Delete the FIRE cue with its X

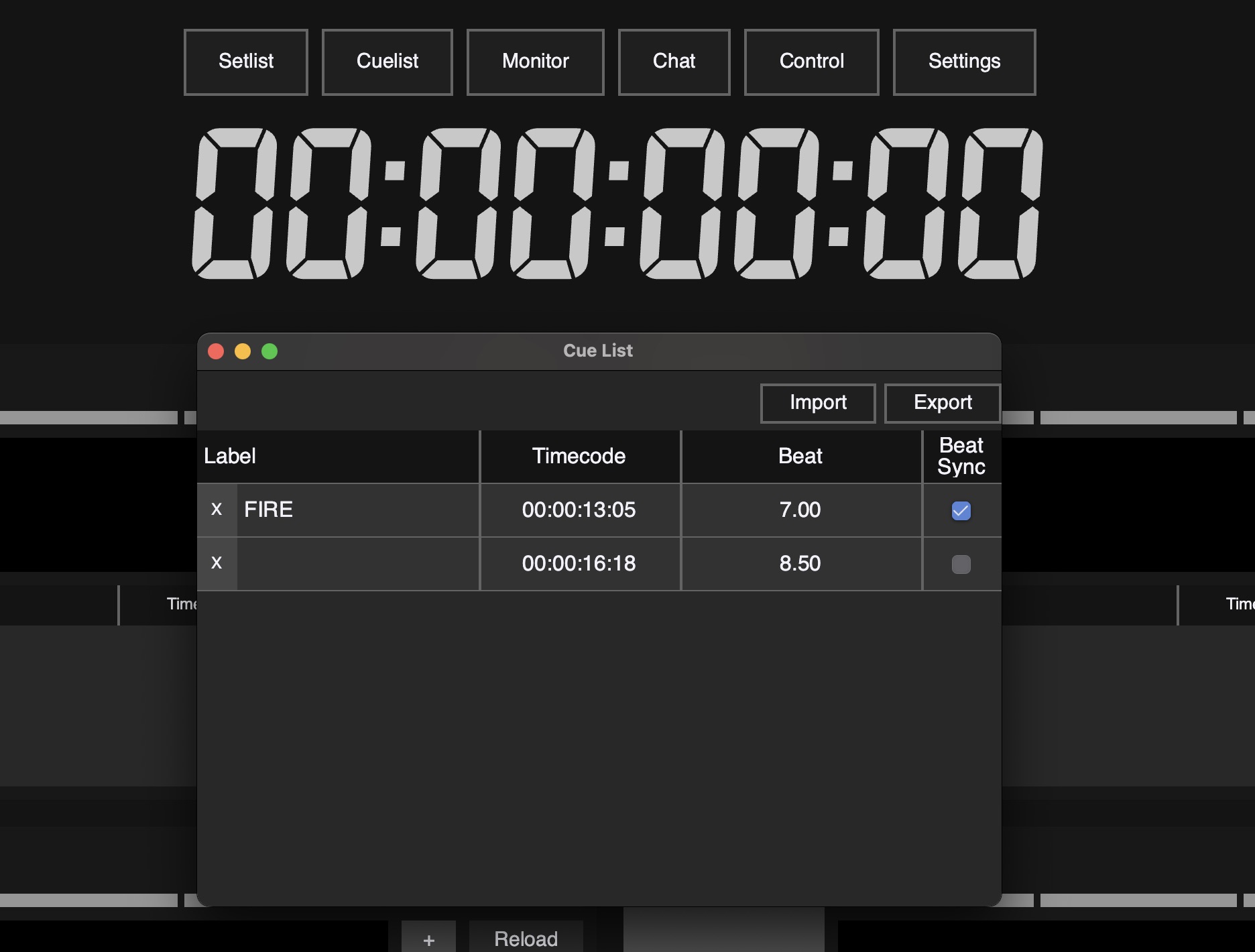click(217, 510)
